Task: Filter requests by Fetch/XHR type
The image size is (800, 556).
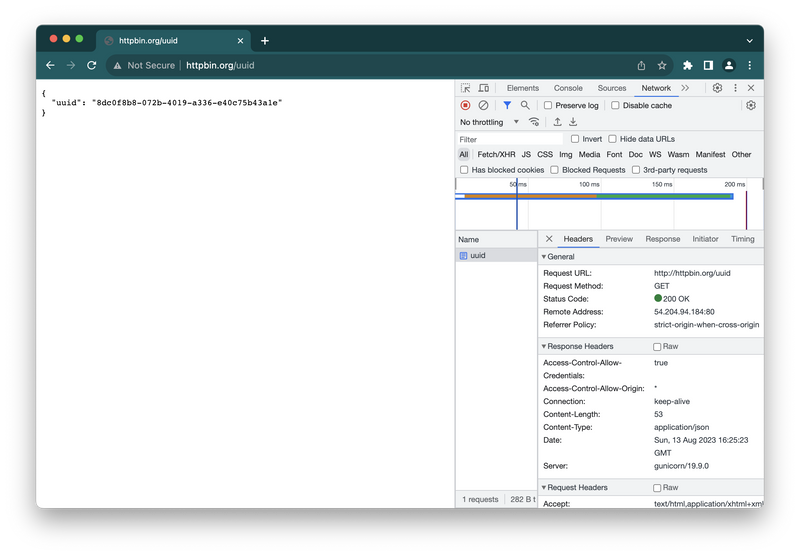Action: coord(496,155)
